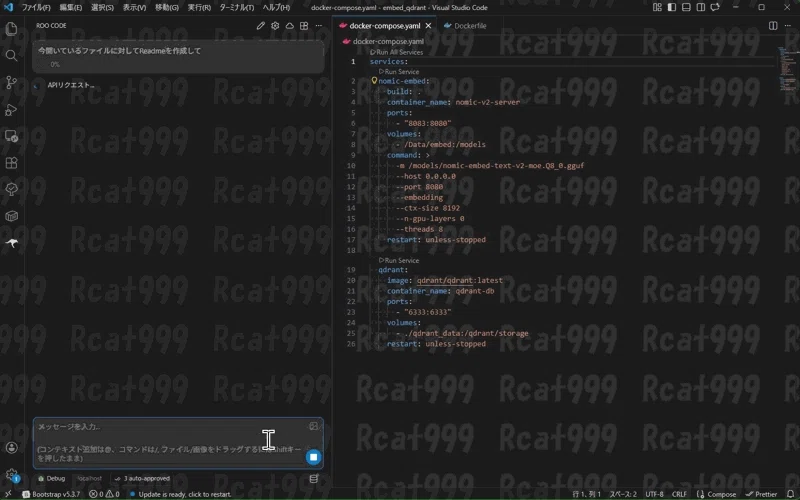The width and height of the screenshot is (800, 500).
Task: Open the 3 auto-approved dropdown
Action: point(142,478)
